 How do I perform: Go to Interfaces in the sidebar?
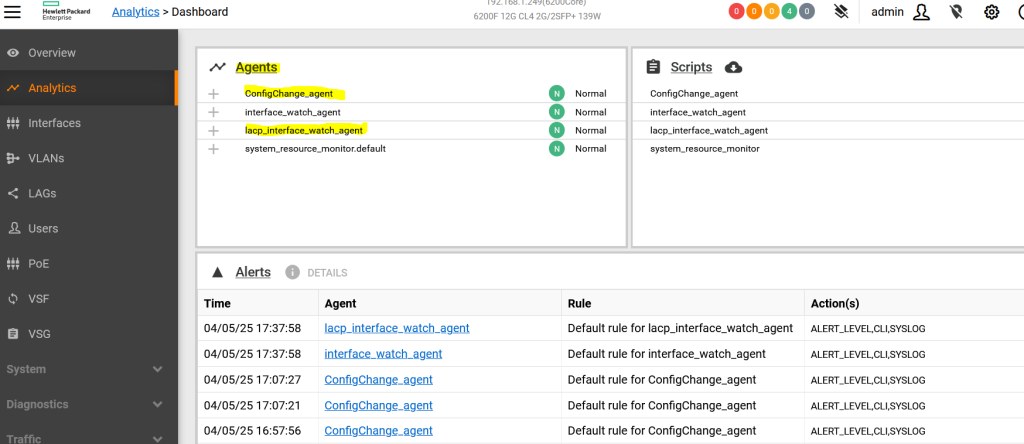pyautogui.click(x=54, y=123)
